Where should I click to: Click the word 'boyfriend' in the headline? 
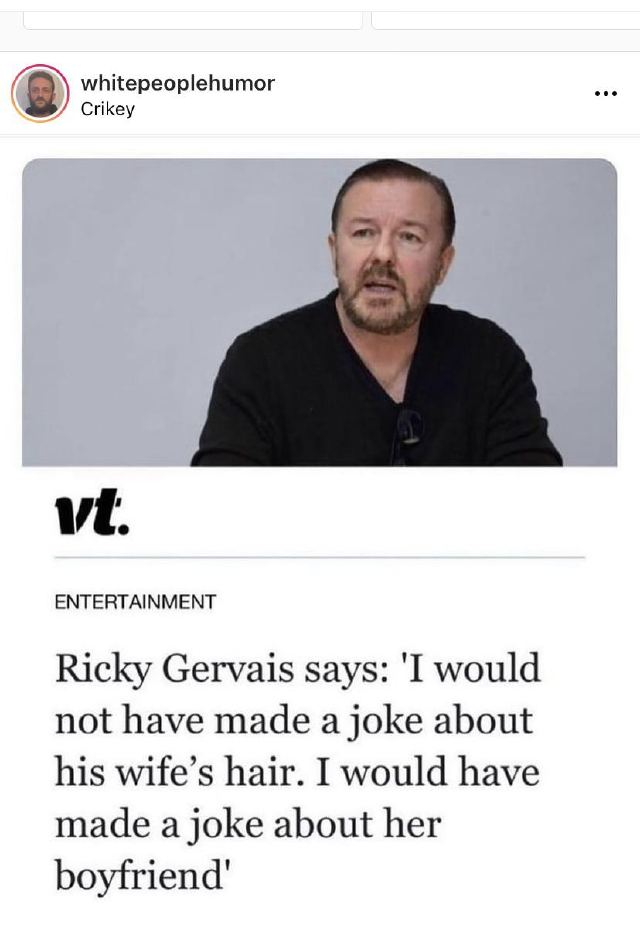pyautogui.click(x=138, y=878)
